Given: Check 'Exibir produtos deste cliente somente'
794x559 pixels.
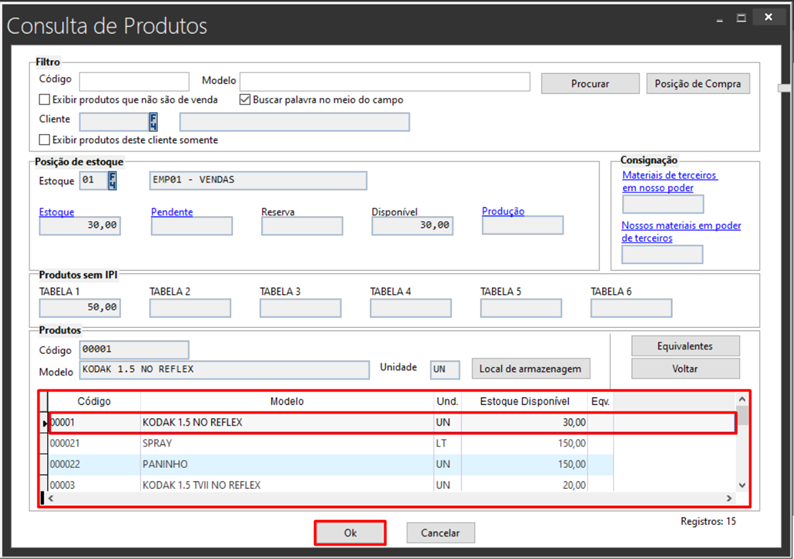Looking at the screenshot, I should pyautogui.click(x=44, y=140).
